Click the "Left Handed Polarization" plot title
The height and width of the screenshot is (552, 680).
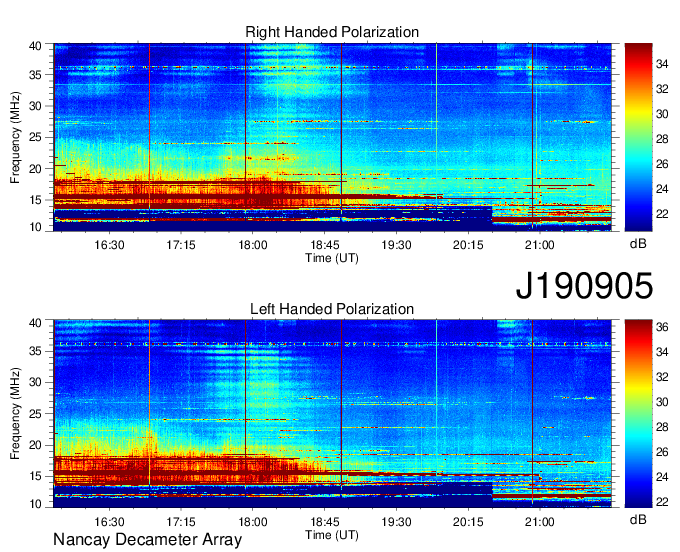(332, 309)
